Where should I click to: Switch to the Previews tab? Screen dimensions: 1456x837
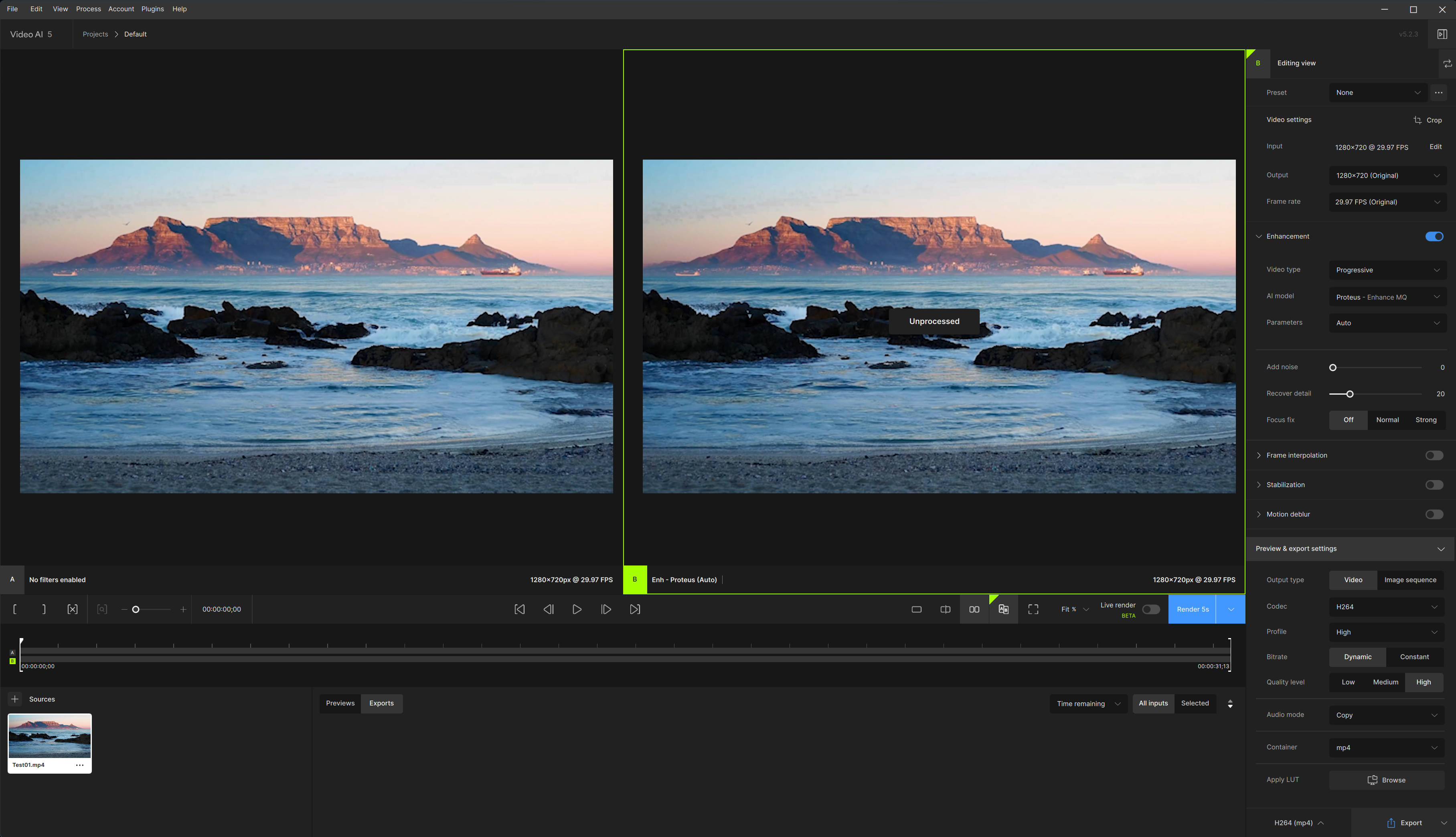pos(340,703)
